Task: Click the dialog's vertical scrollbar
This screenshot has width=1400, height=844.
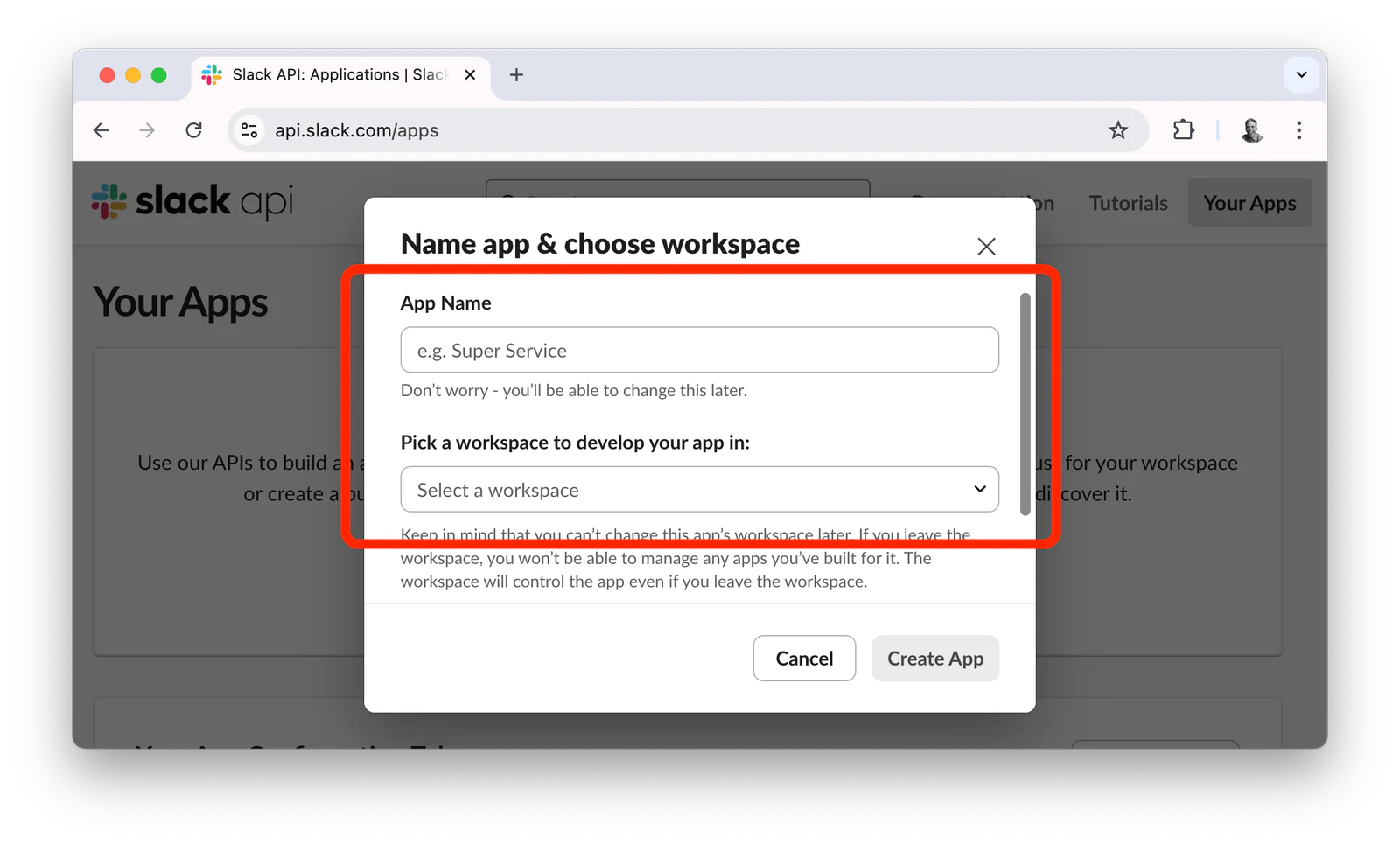Action: coord(1025,404)
